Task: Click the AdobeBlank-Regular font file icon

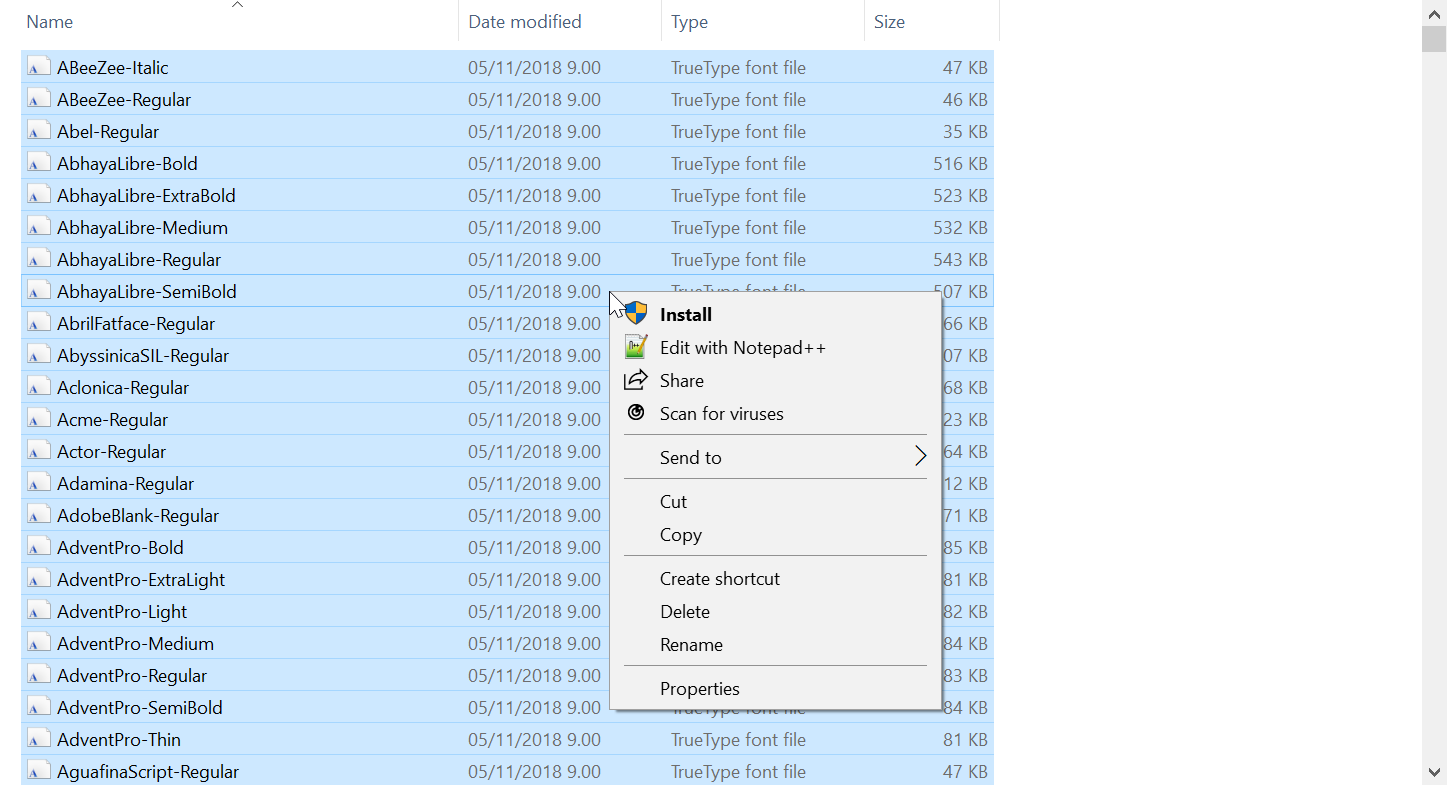Action: point(39,516)
